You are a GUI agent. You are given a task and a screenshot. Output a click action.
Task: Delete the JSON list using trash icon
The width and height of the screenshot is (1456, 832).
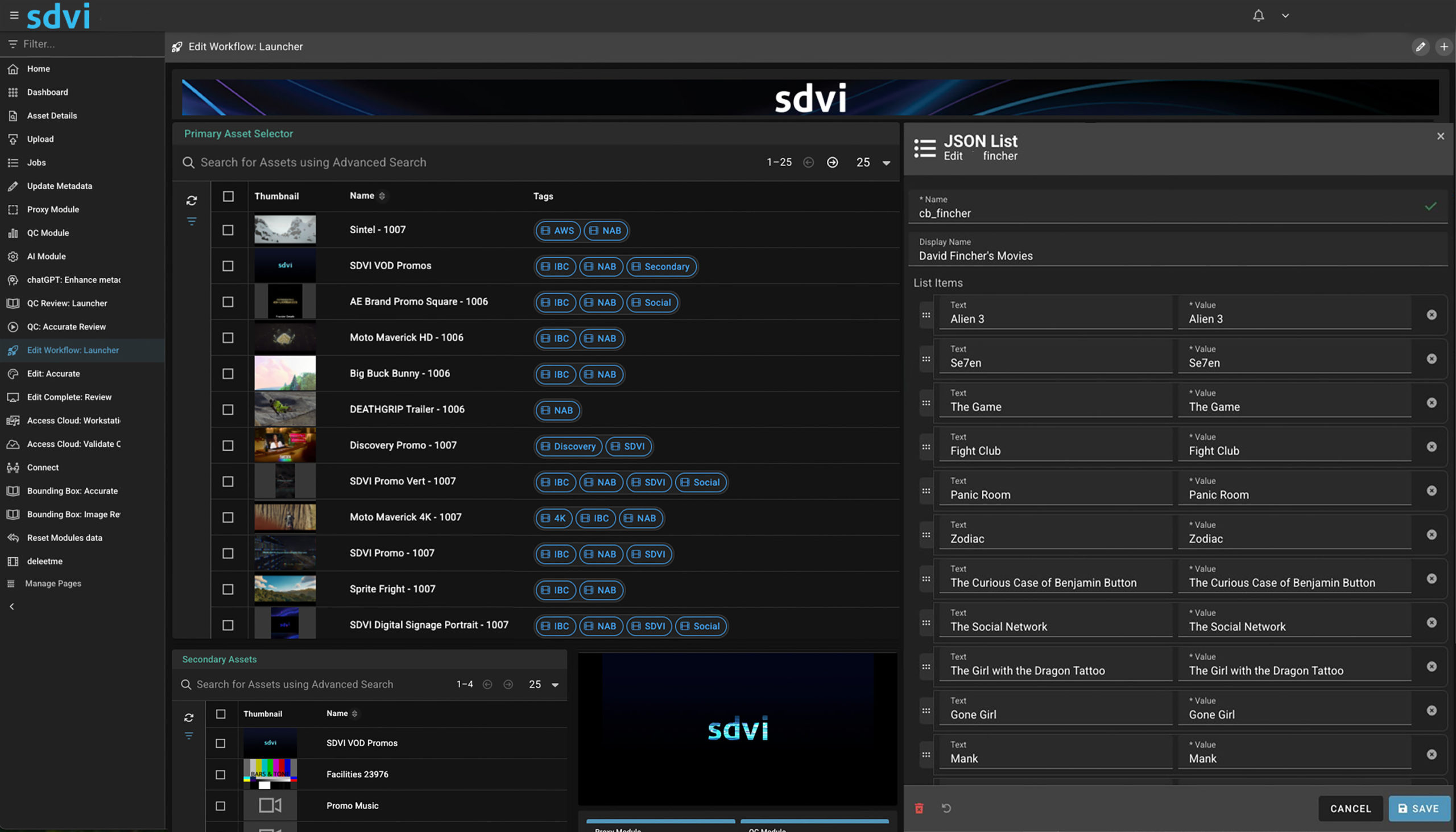point(919,808)
